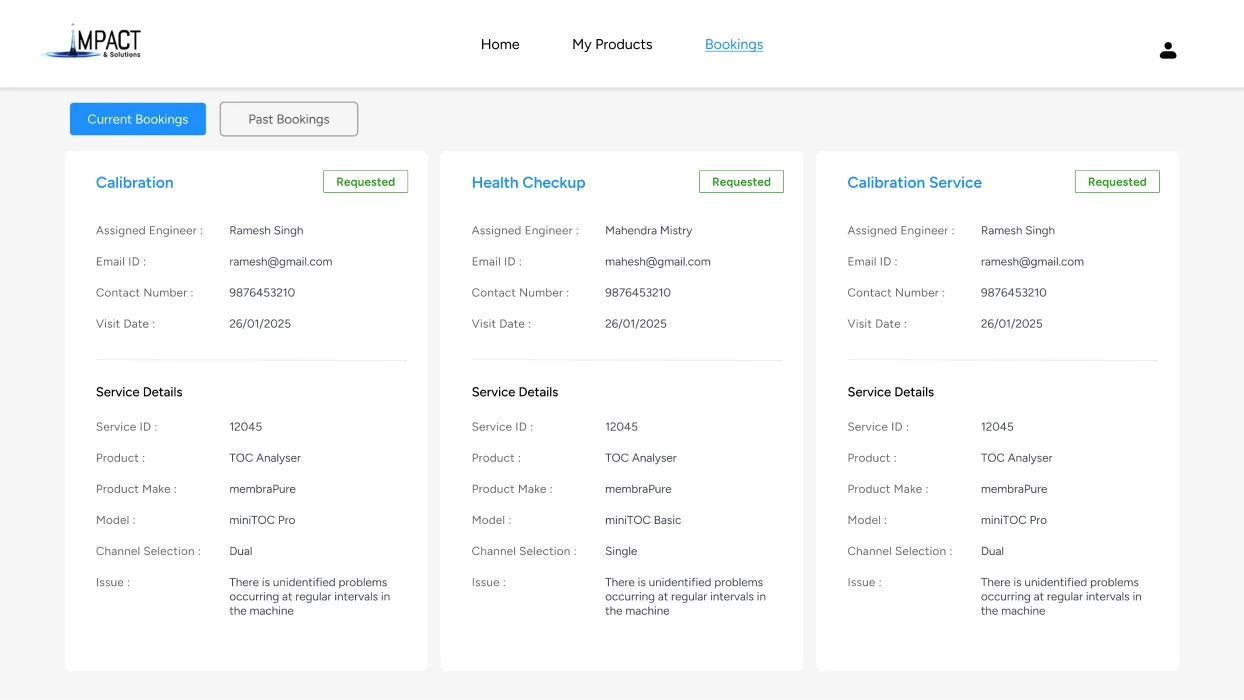Click TOC Analyser in the Calibration card
1244x700 pixels.
click(265, 457)
